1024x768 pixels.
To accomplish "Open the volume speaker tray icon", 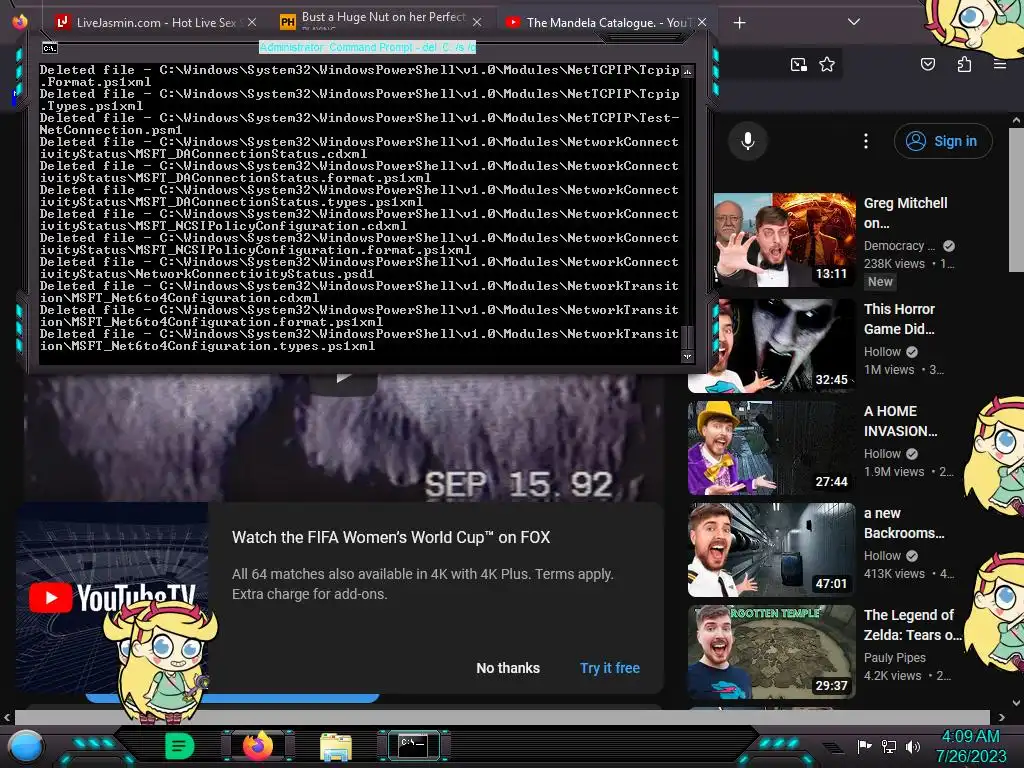I will pyautogui.click(x=912, y=746).
